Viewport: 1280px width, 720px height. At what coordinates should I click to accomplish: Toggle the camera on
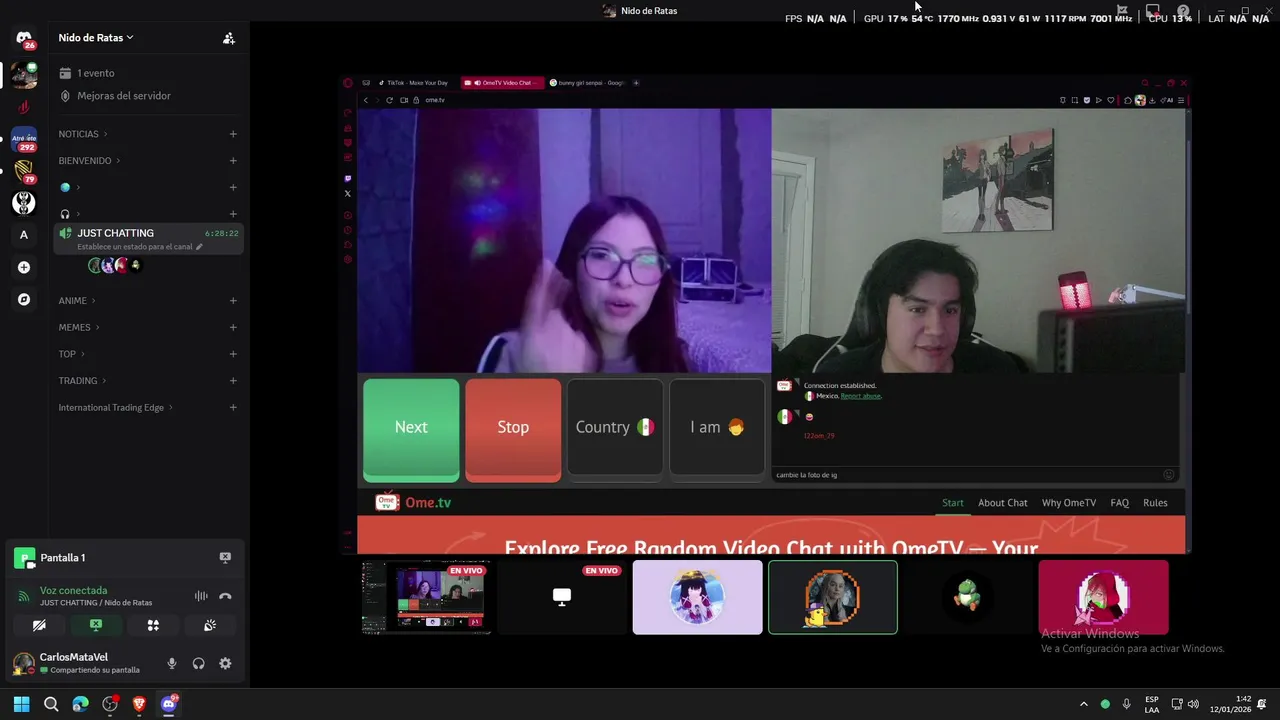pos(39,625)
